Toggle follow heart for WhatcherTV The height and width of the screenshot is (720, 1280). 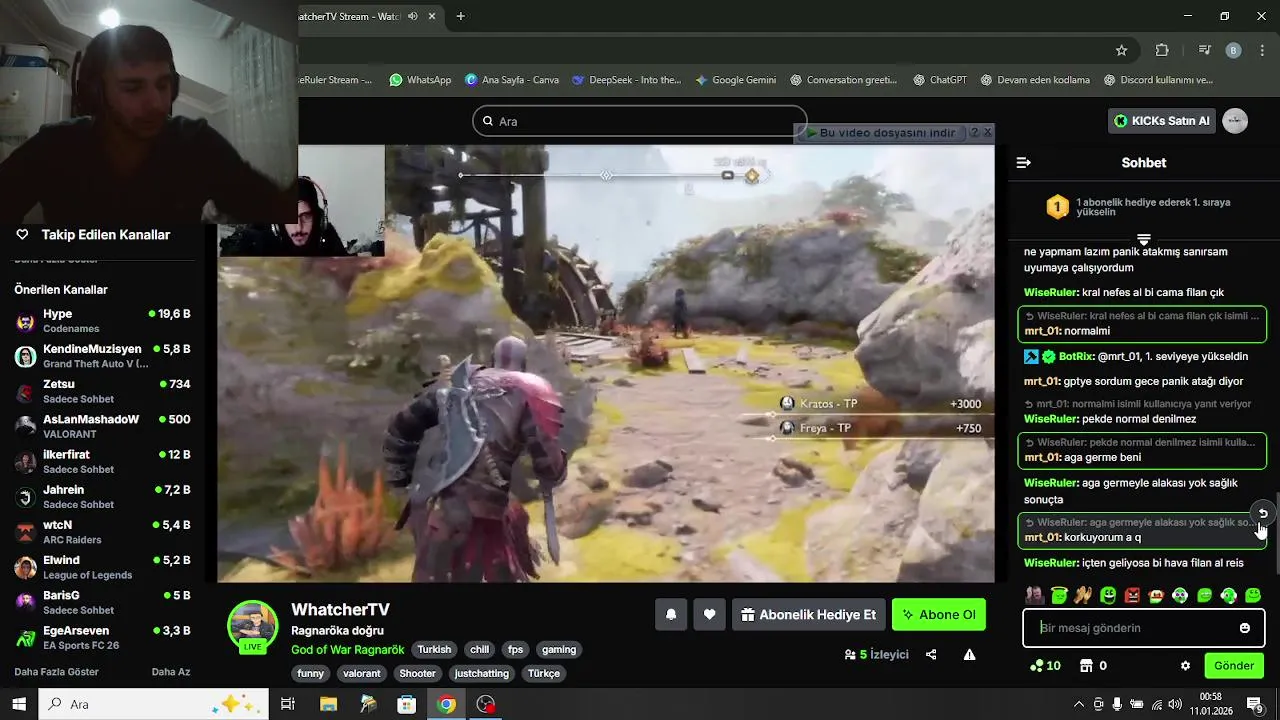pyautogui.click(x=709, y=614)
